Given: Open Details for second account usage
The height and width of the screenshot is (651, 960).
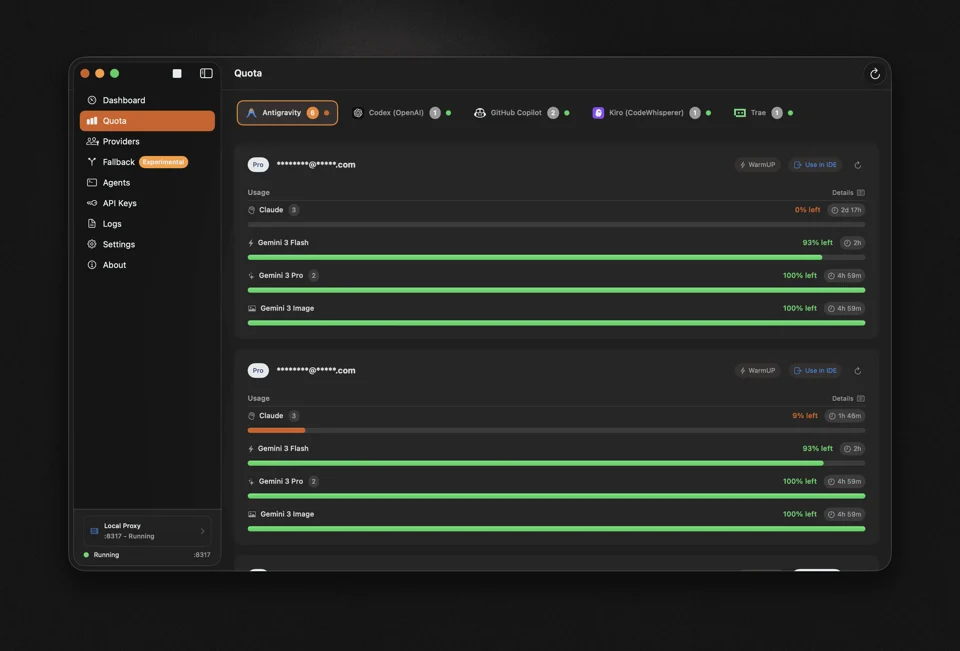Looking at the screenshot, I should point(848,398).
